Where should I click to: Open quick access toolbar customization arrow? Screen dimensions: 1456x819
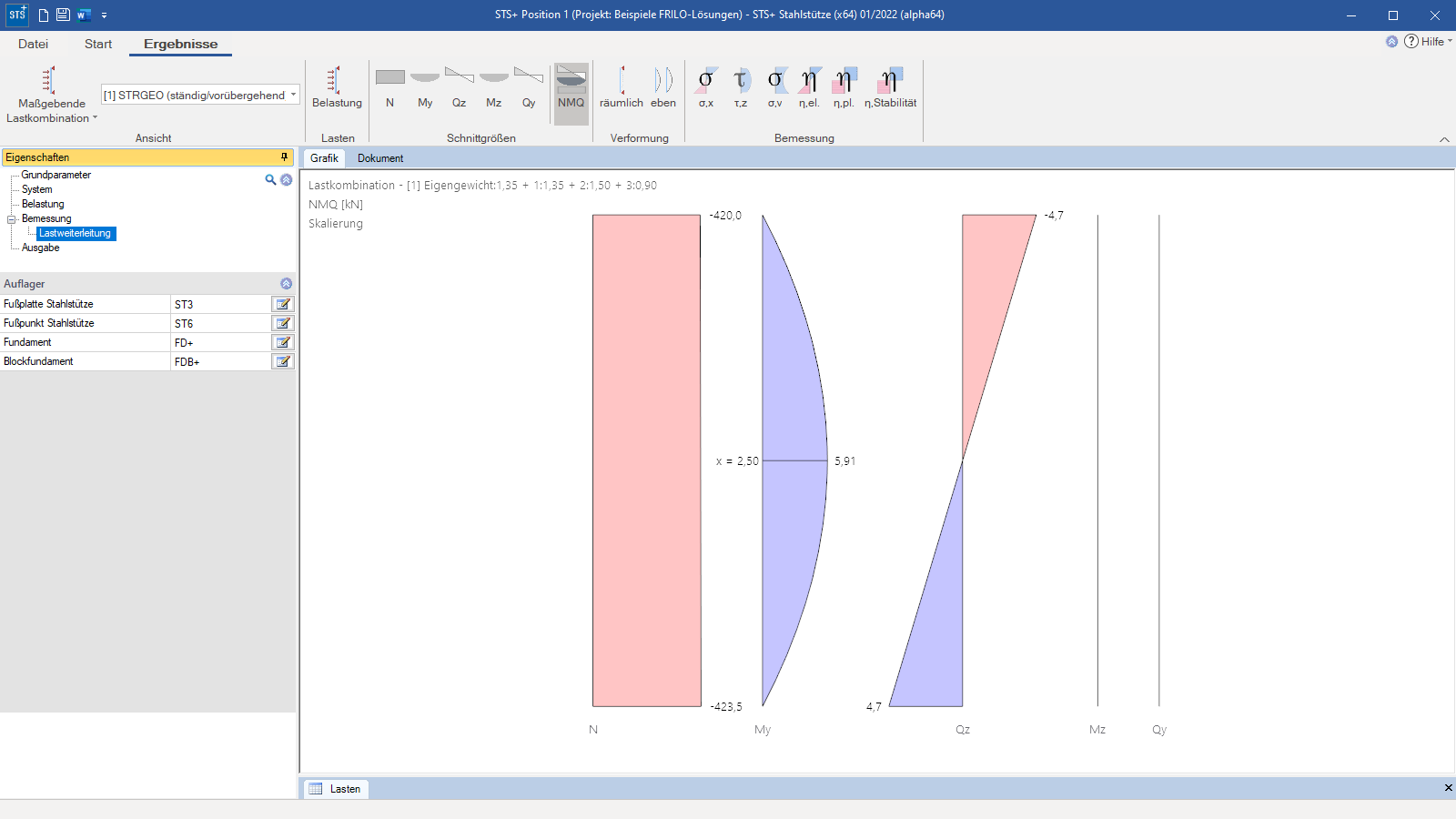(x=105, y=15)
